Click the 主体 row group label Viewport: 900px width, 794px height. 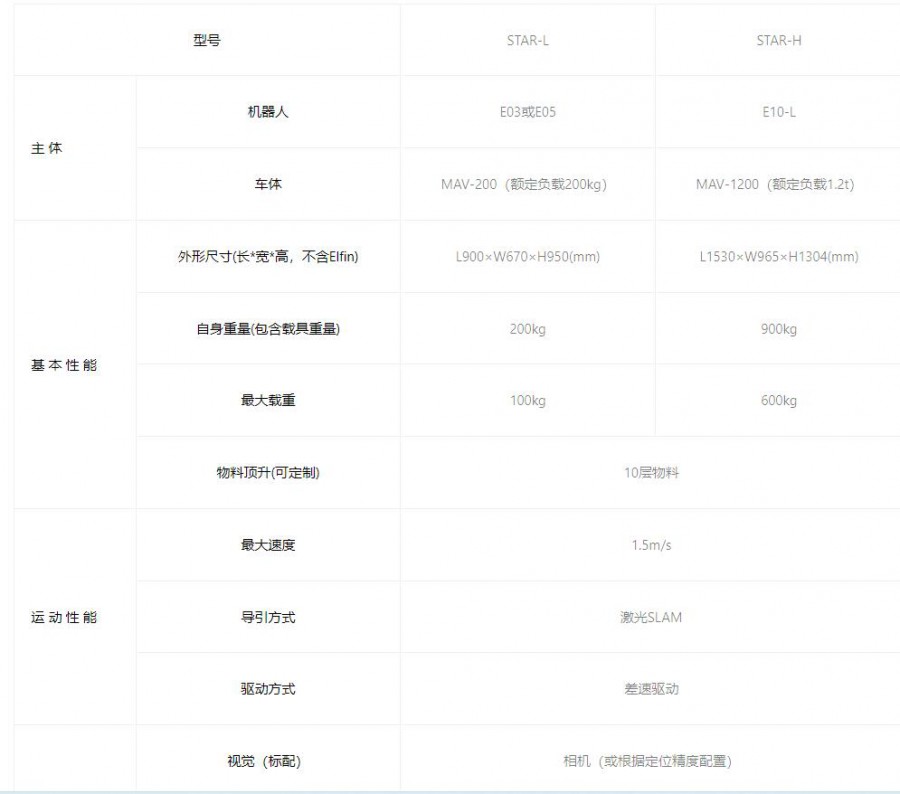tap(46, 149)
